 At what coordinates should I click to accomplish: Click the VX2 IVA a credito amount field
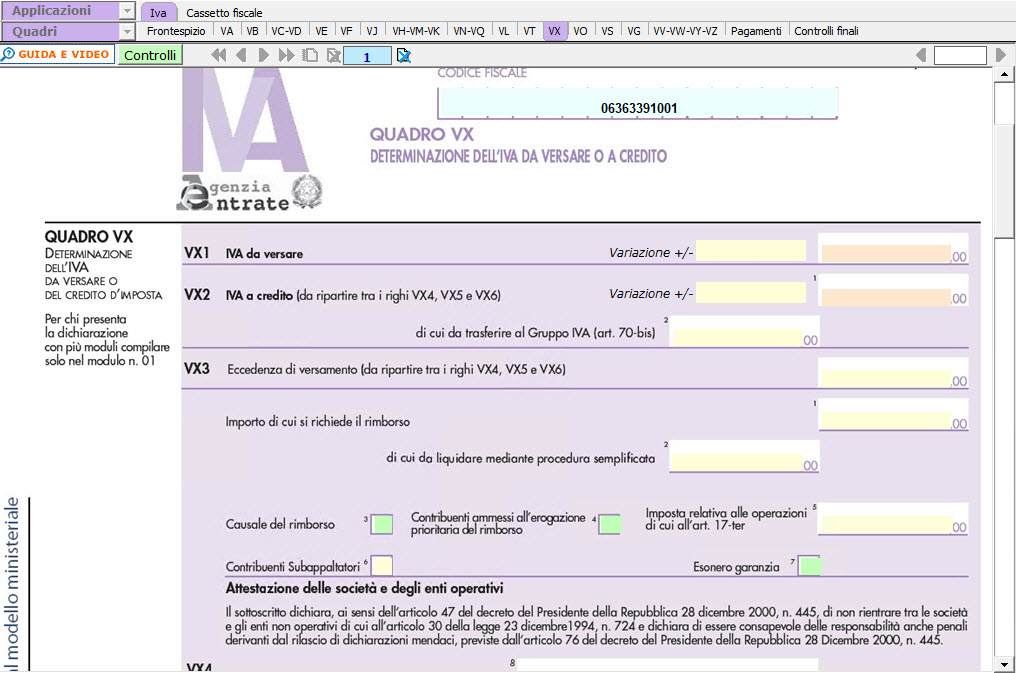(886, 297)
